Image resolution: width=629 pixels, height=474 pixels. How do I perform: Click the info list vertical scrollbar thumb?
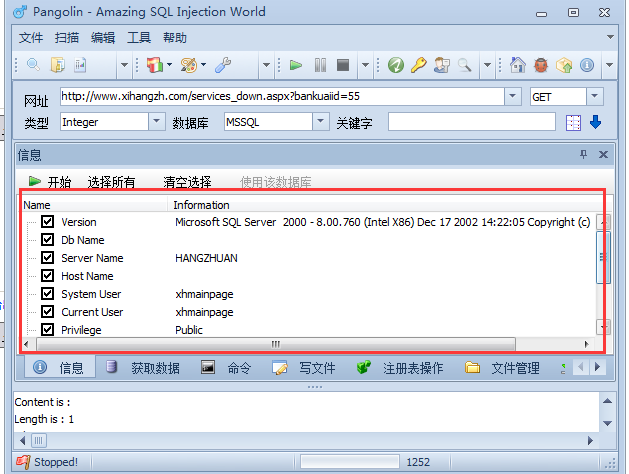click(603, 257)
